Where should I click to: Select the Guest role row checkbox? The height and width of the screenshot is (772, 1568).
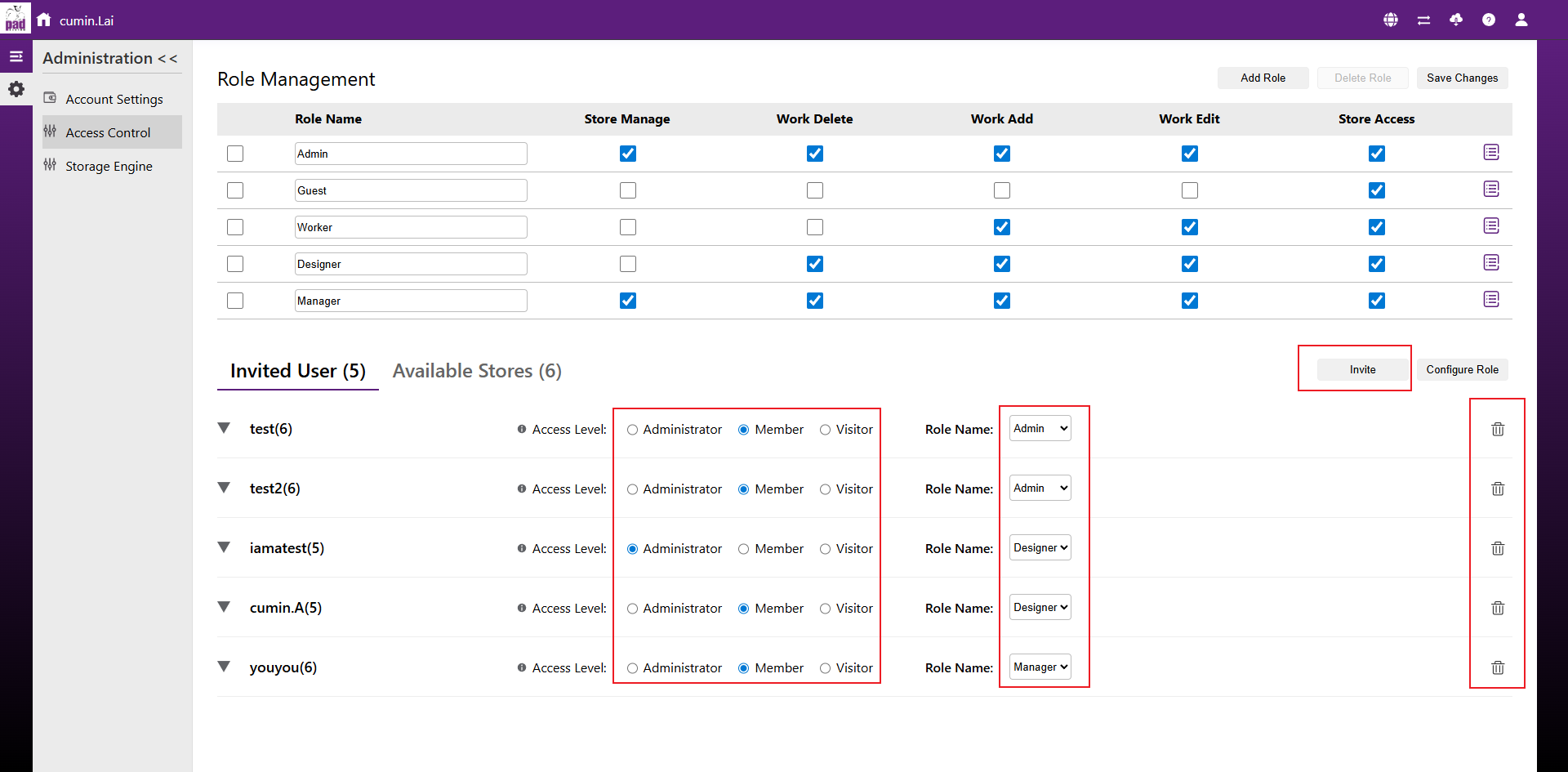[x=235, y=190]
